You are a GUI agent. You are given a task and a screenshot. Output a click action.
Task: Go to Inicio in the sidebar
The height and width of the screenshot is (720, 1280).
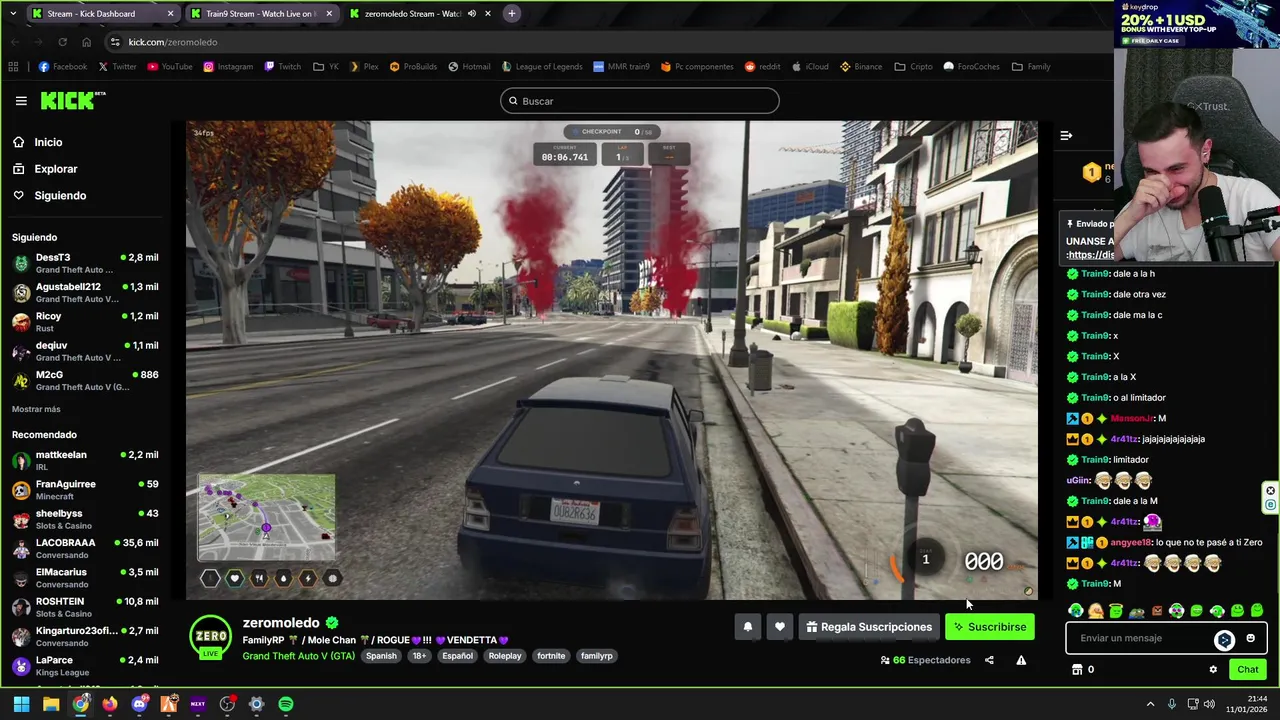pos(37,142)
